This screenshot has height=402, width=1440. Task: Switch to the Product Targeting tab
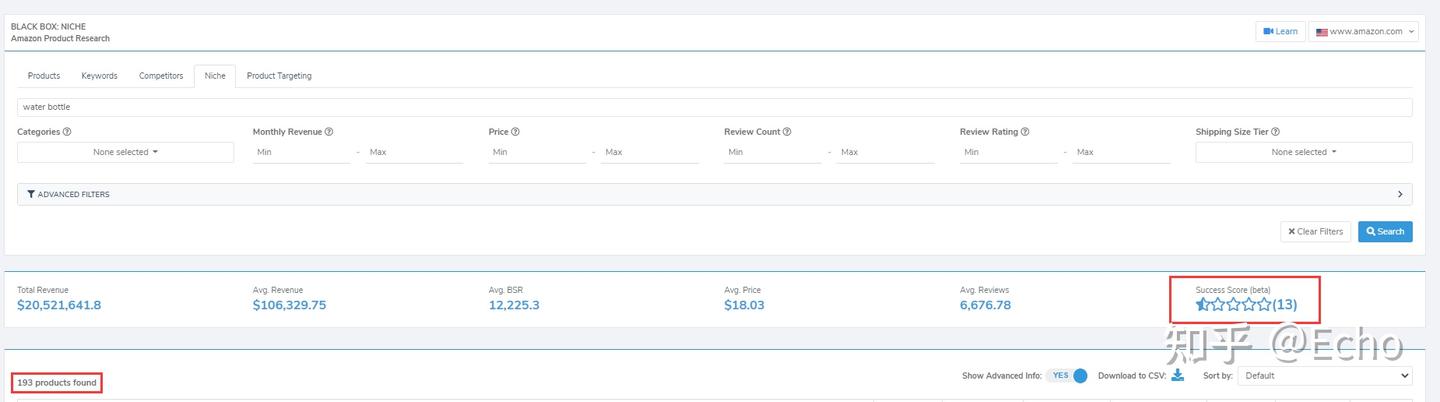tap(279, 76)
